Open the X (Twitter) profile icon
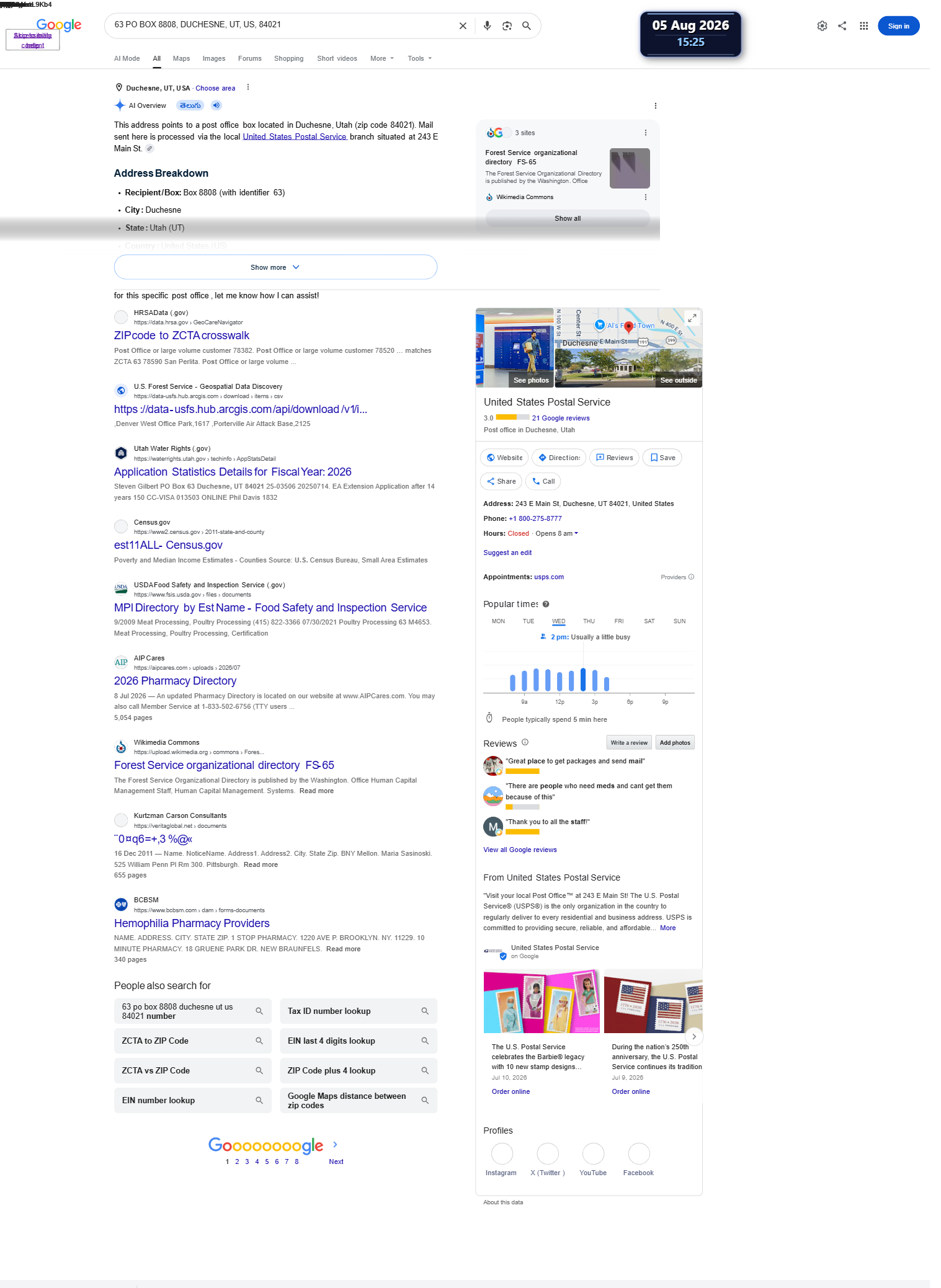The image size is (941, 1288). coord(548,1154)
